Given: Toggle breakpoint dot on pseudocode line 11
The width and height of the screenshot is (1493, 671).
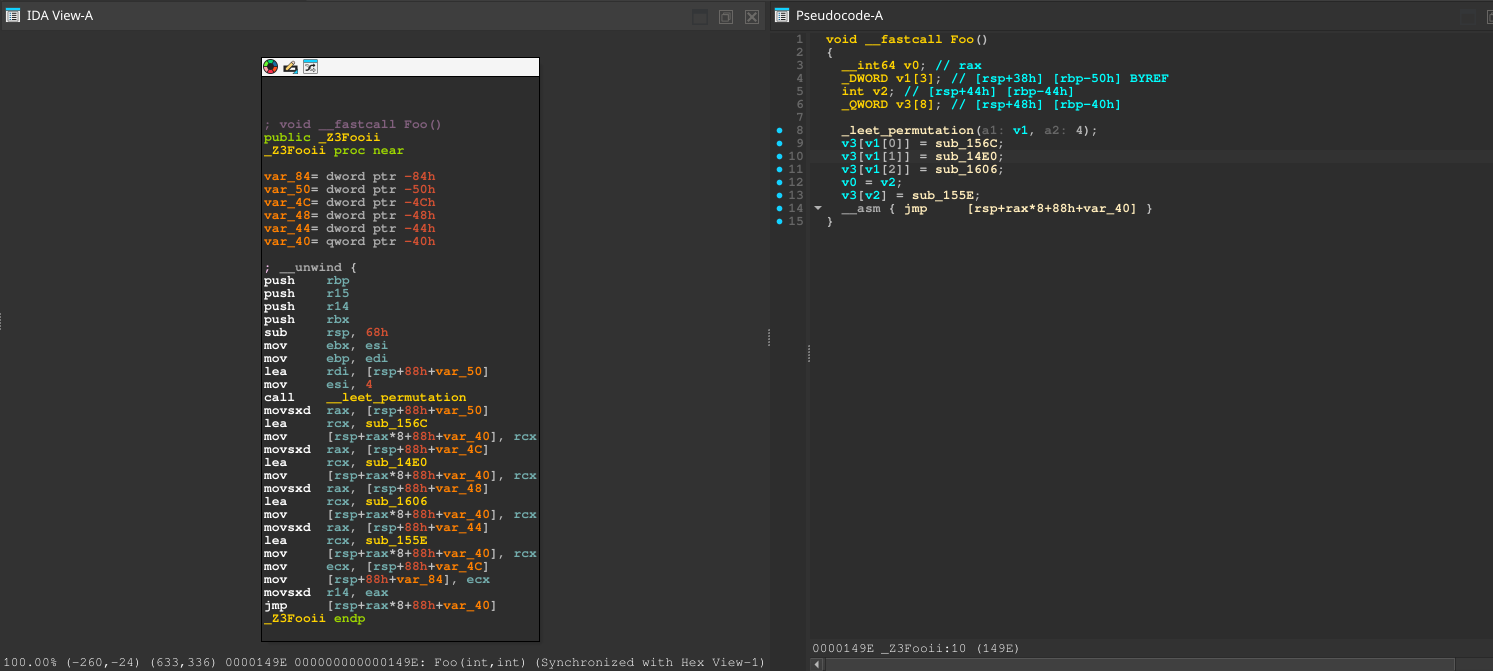Looking at the screenshot, I should (780, 169).
